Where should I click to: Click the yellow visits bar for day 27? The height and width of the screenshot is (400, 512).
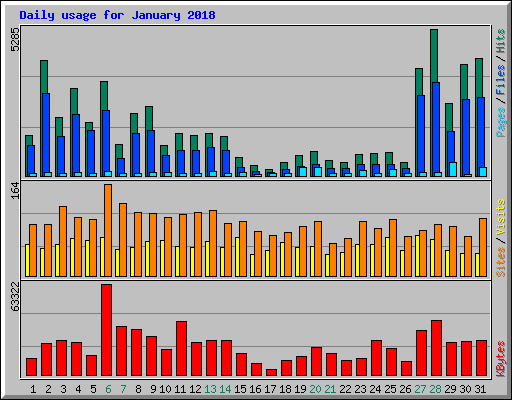point(417,256)
